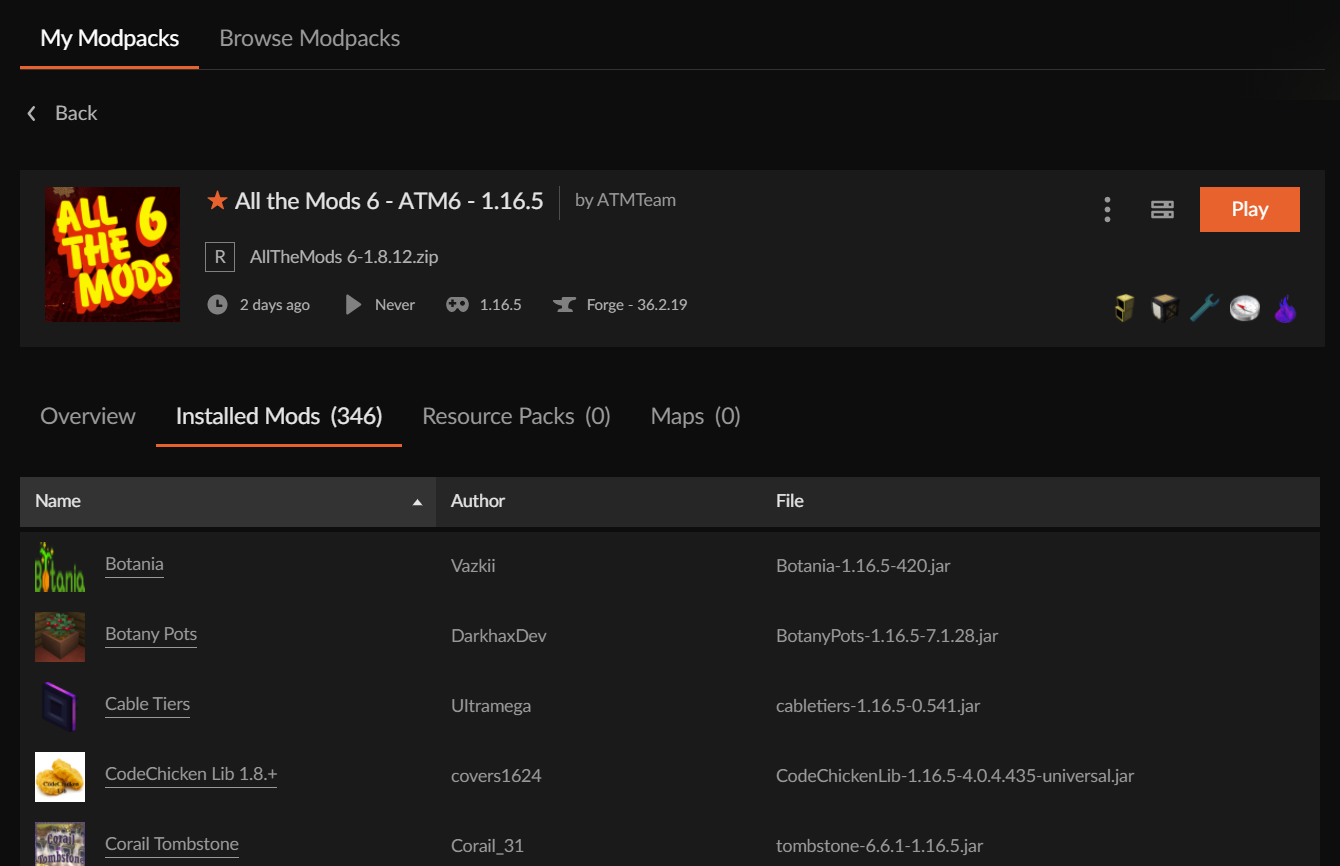1340x866 pixels.
Task: Click author name Vazkii
Action: coord(473,566)
